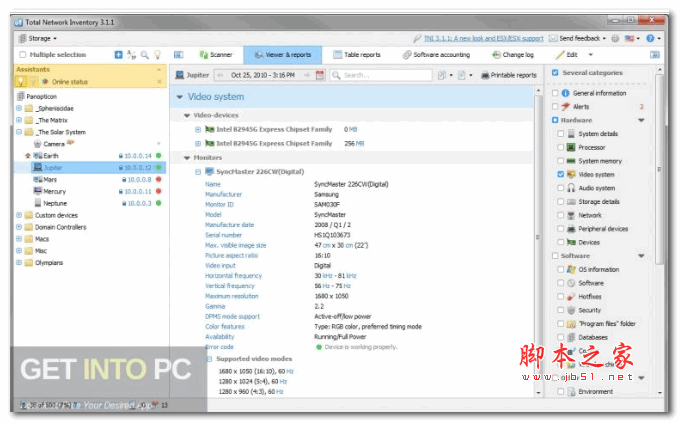Check the Audio system category

tap(560, 188)
